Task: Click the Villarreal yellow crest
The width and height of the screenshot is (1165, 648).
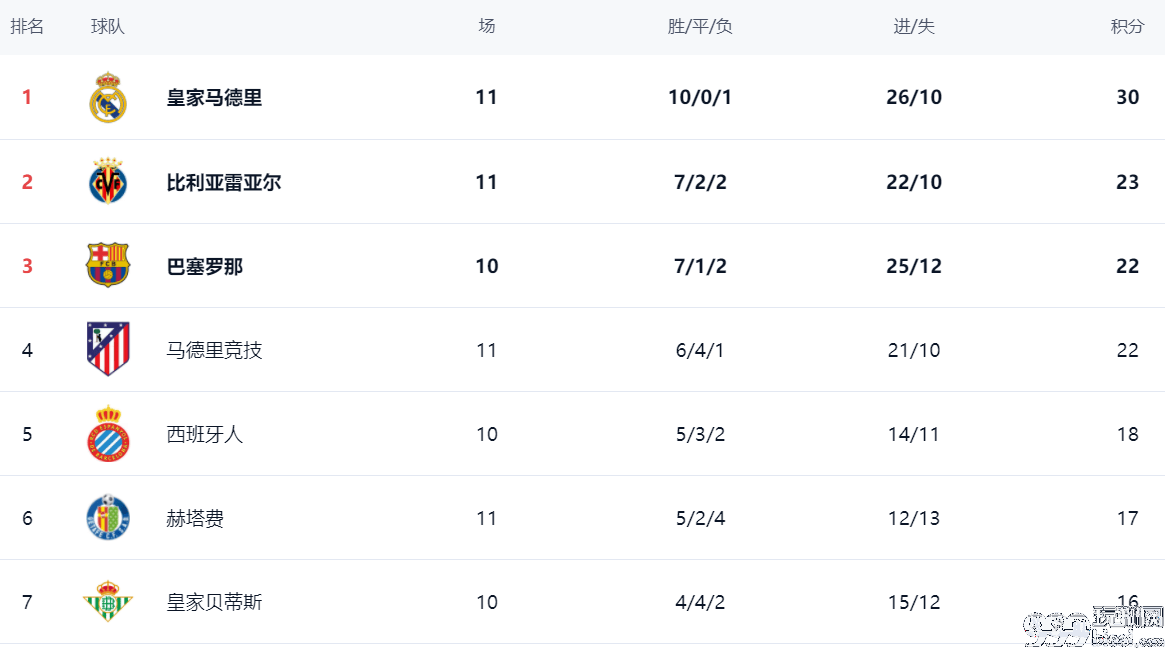Action: point(108,181)
